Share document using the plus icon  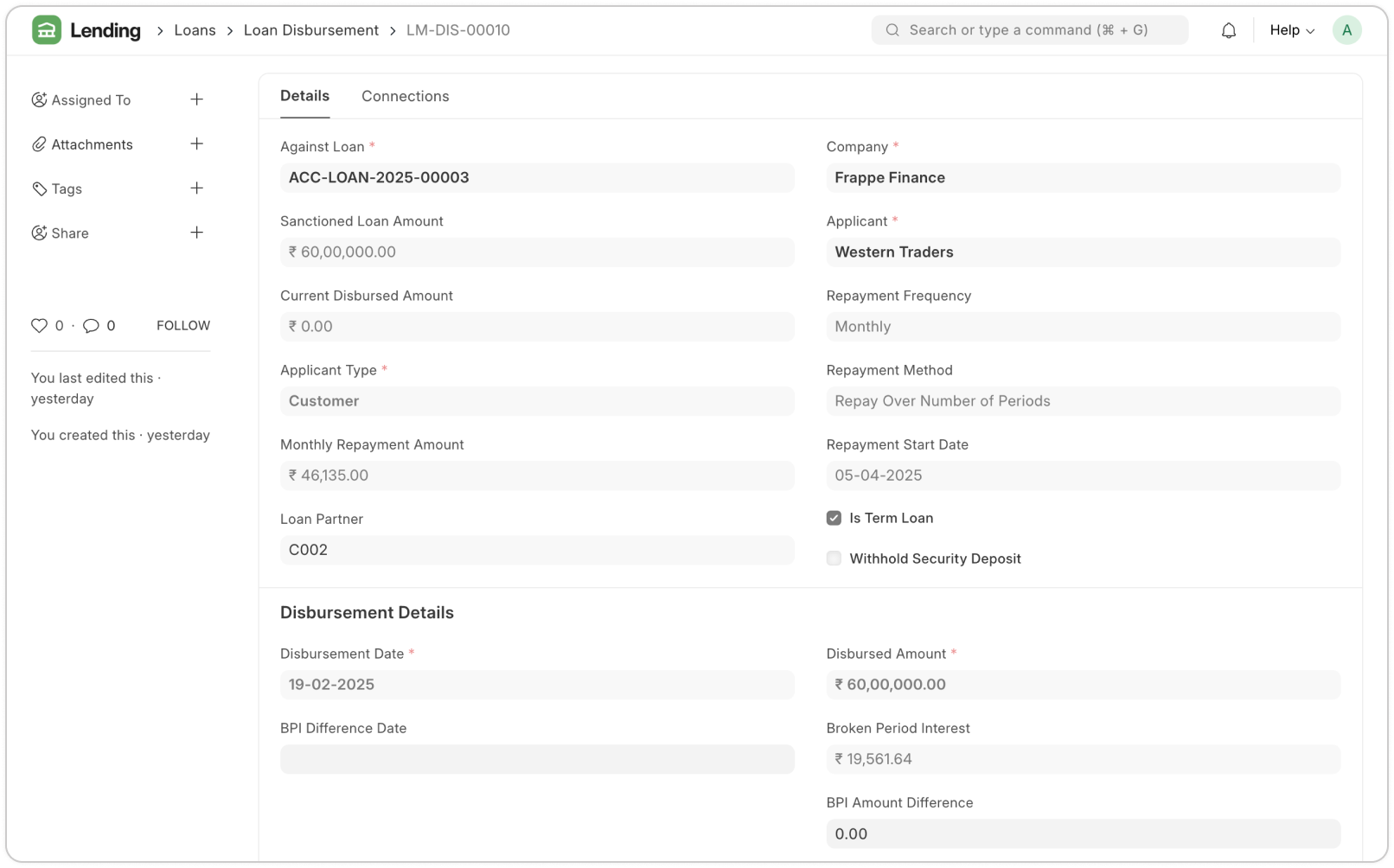(x=197, y=233)
